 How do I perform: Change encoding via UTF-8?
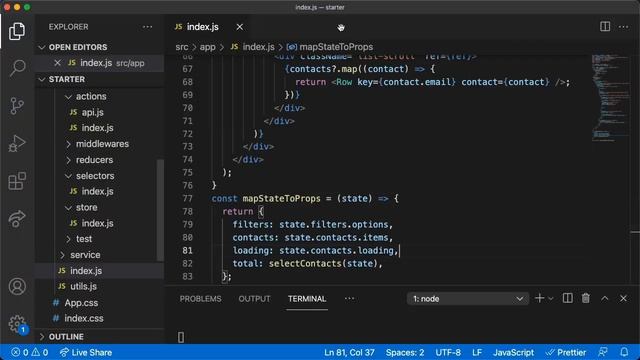[448, 352]
